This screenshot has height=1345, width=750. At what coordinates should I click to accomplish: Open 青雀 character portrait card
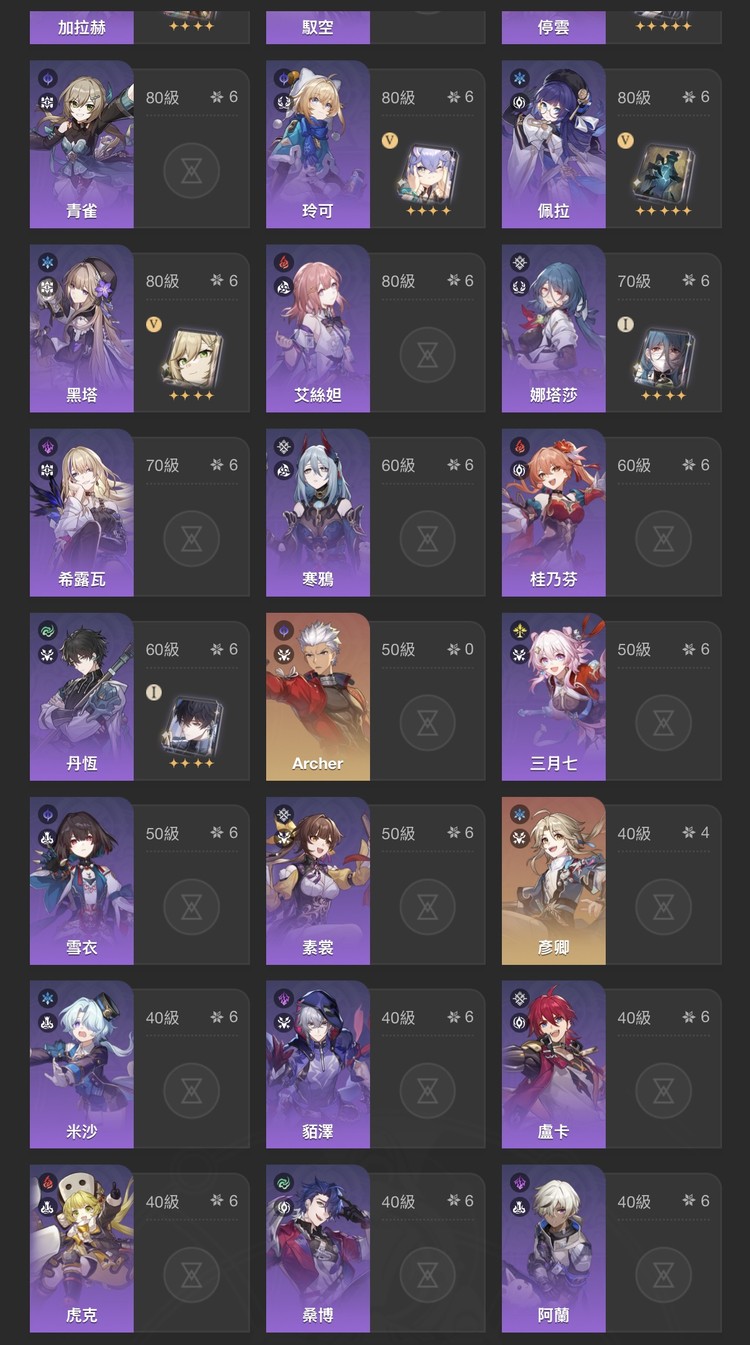tap(81, 144)
